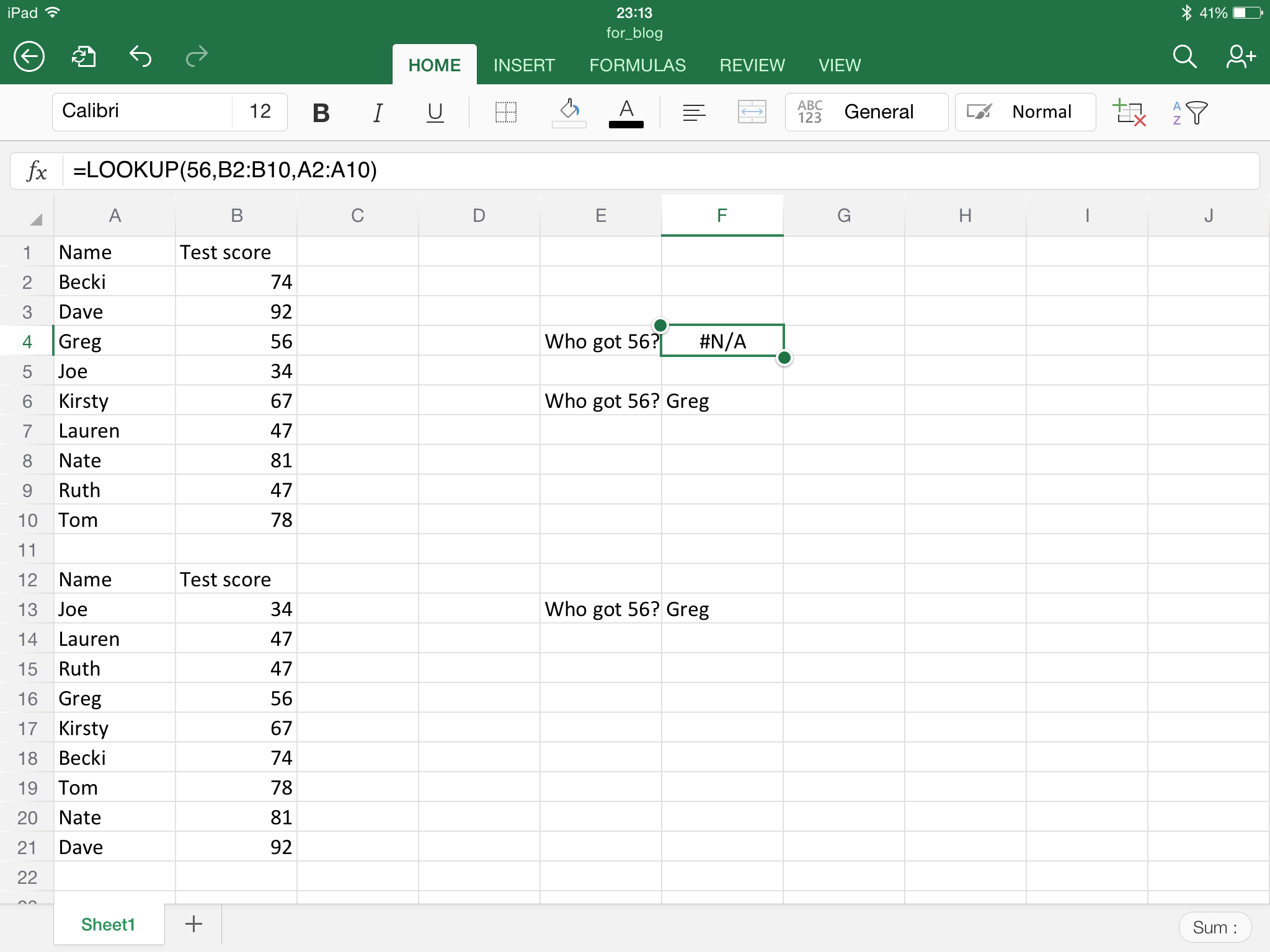The image size is (1270, 952).
Task: Click the merge cells icon
Action: [752, 112]
